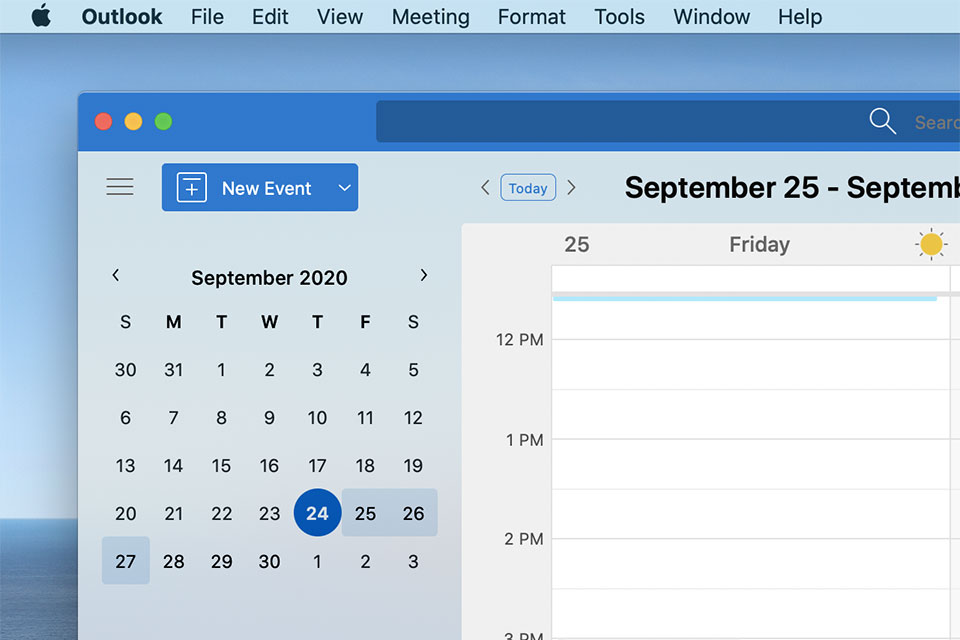Go back a week with the left chevron
Screen dimensions: 960x640
tap(485, 187)
